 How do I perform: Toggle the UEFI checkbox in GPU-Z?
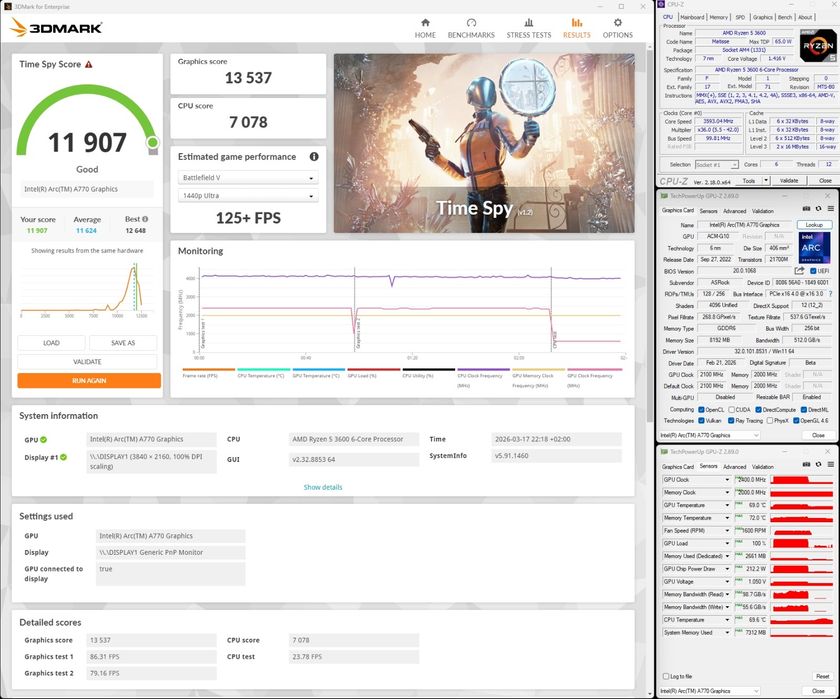click(x=811, y=271)
